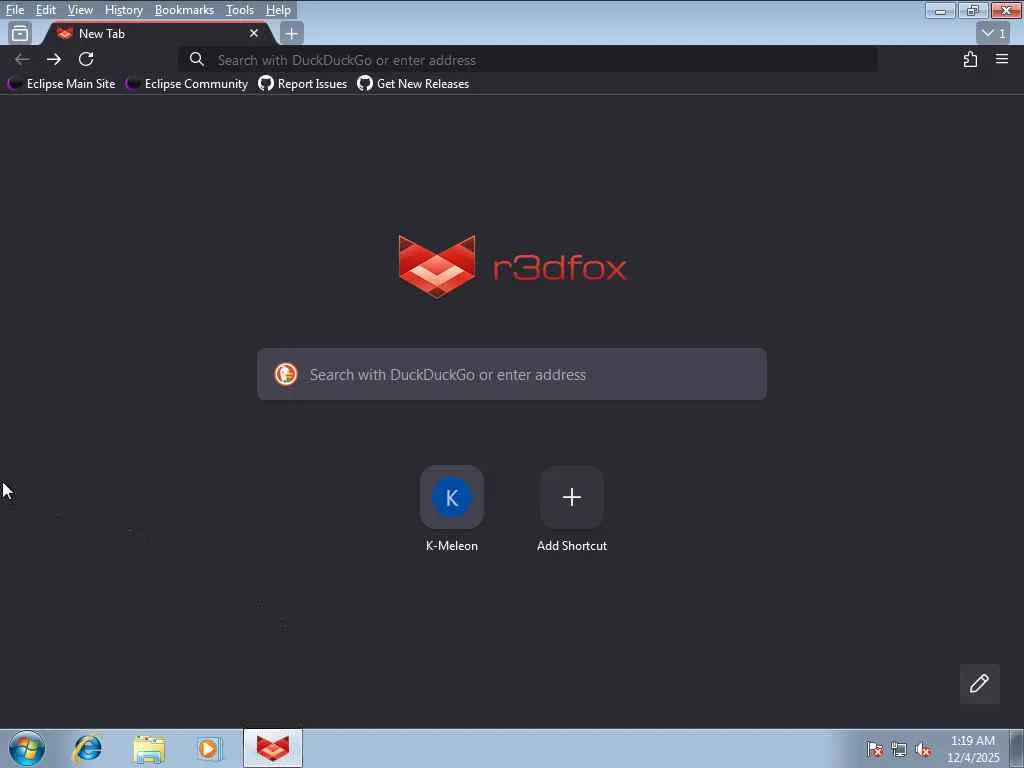Open the Bookmarks menu
The width and height of the screenshot is (1024, 768).
(x=184, y=10)
